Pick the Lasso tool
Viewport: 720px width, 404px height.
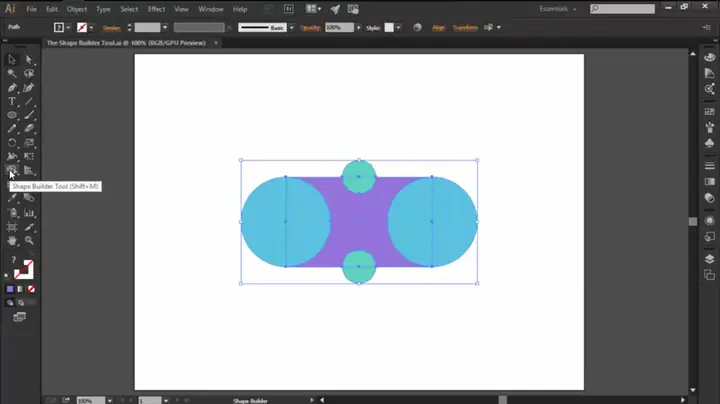pyautogui.click(x=29, y=73)
